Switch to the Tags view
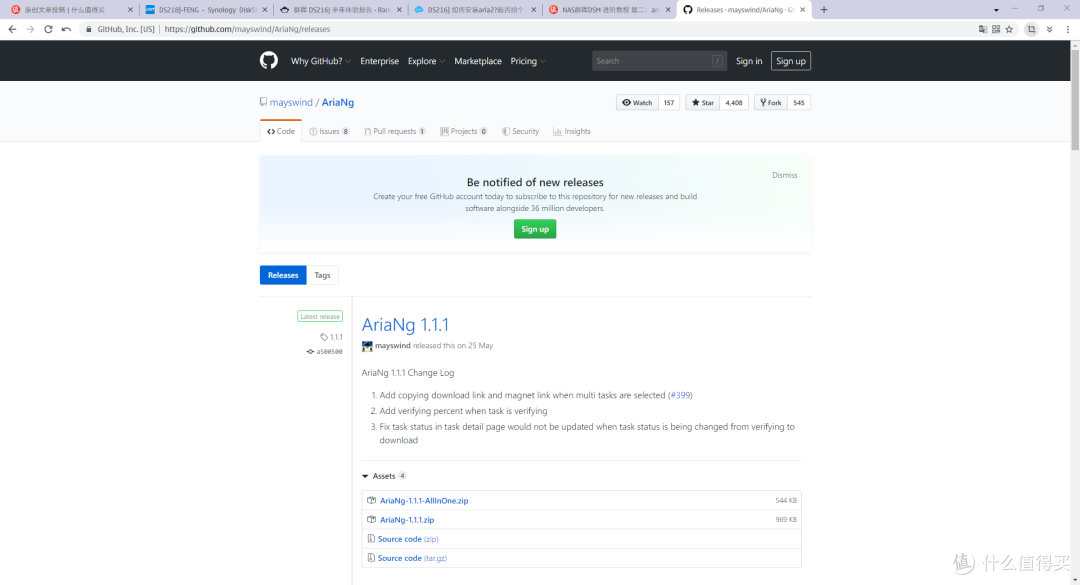The height and width of the screenshot is (585, 1080). (322, 275)
